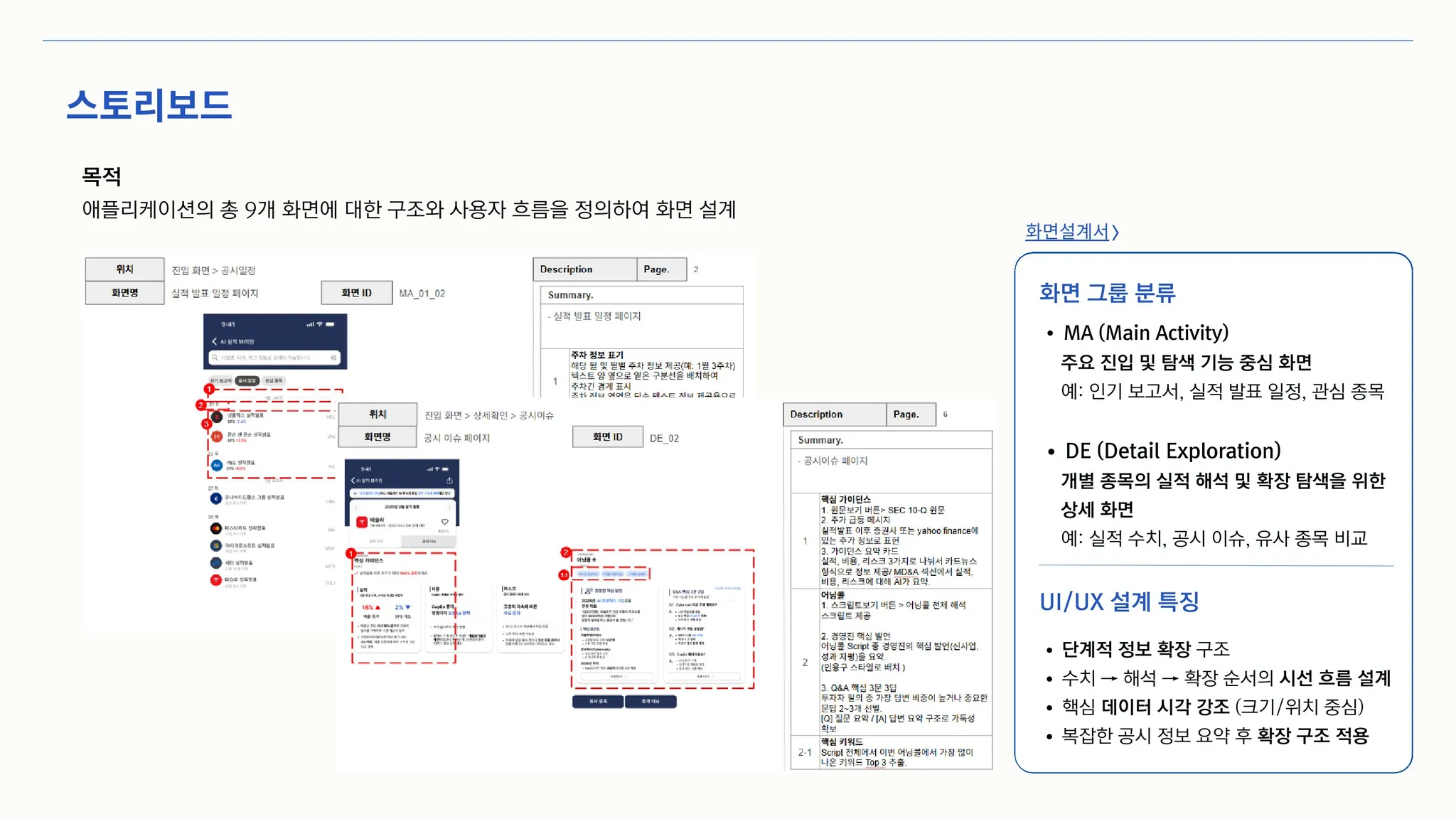Click the 추가 이슈 dark button
Screen dimensions: 1456x819
point(651,702)
